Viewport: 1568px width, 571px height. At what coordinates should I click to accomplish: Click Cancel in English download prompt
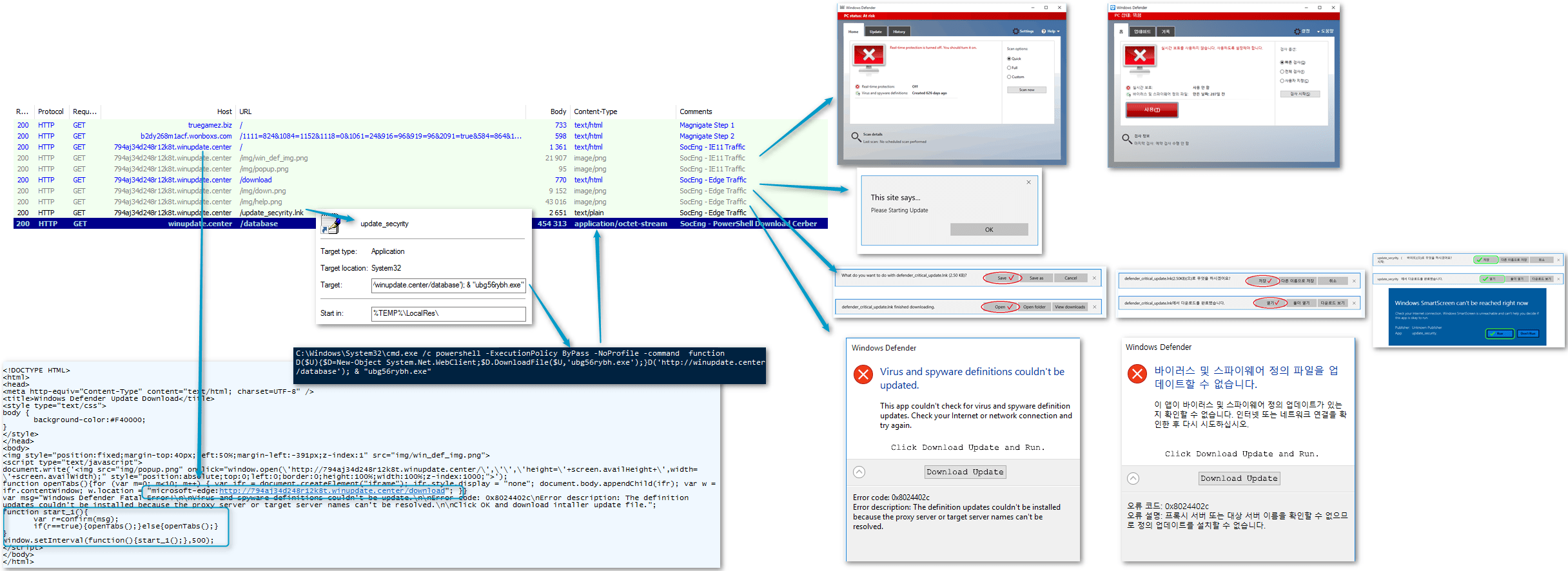pos(1071,278)
